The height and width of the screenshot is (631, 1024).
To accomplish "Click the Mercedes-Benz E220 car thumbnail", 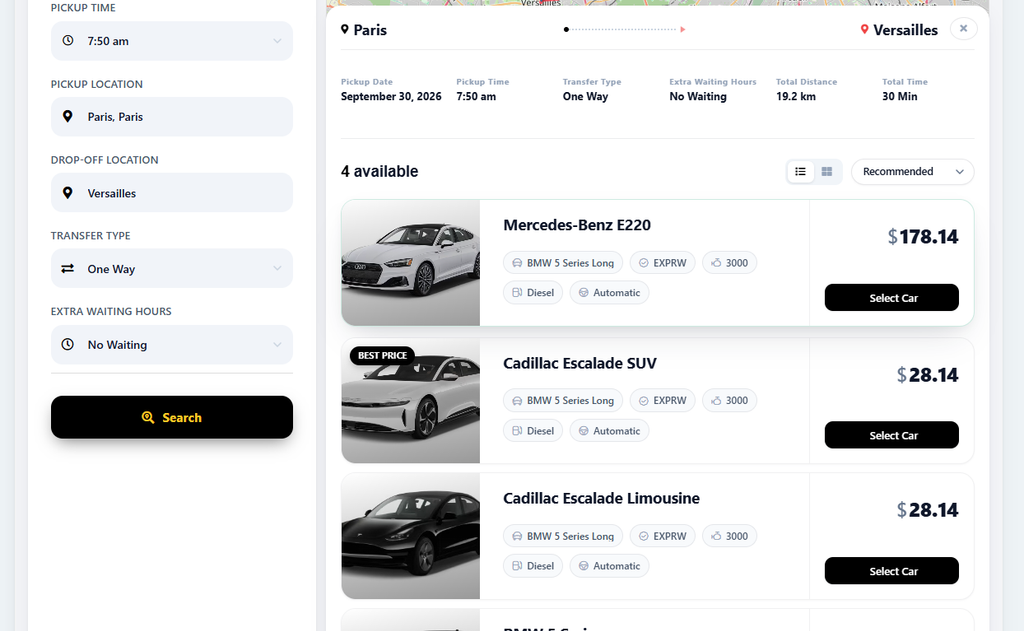I will (411, 263).
